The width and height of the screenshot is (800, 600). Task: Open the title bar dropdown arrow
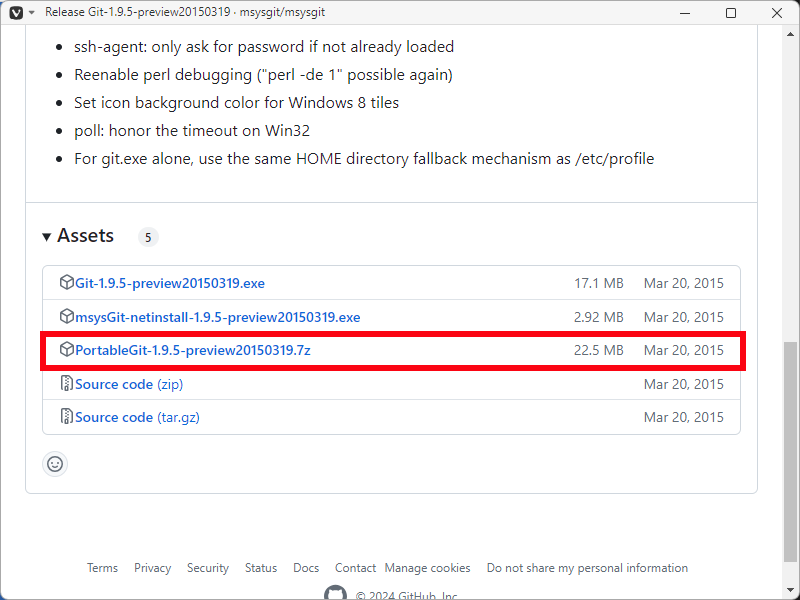tap(32, 13)
